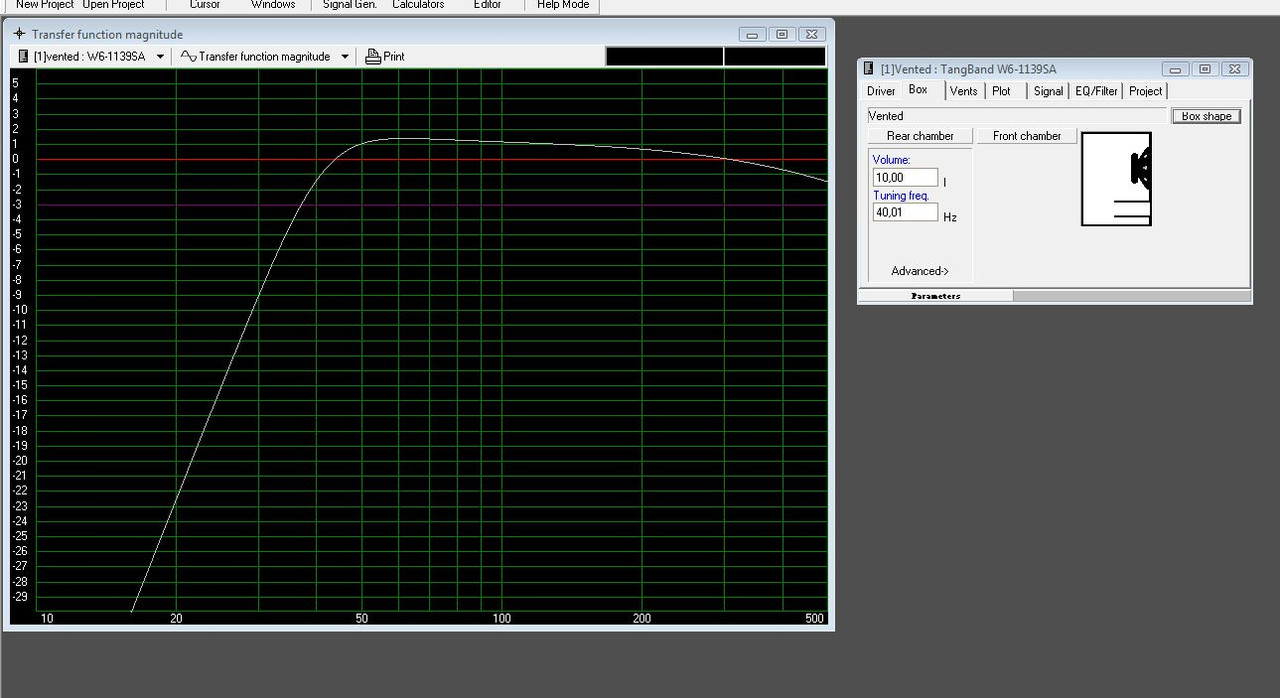Minimize the Transfer function magnitude window
The image size is (1280, 698).
(752, 34)
